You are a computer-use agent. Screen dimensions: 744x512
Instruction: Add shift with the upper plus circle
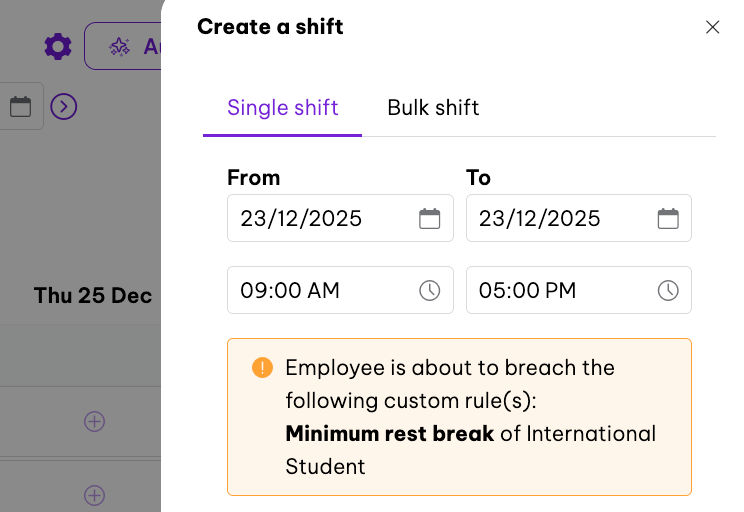(94, 421)
